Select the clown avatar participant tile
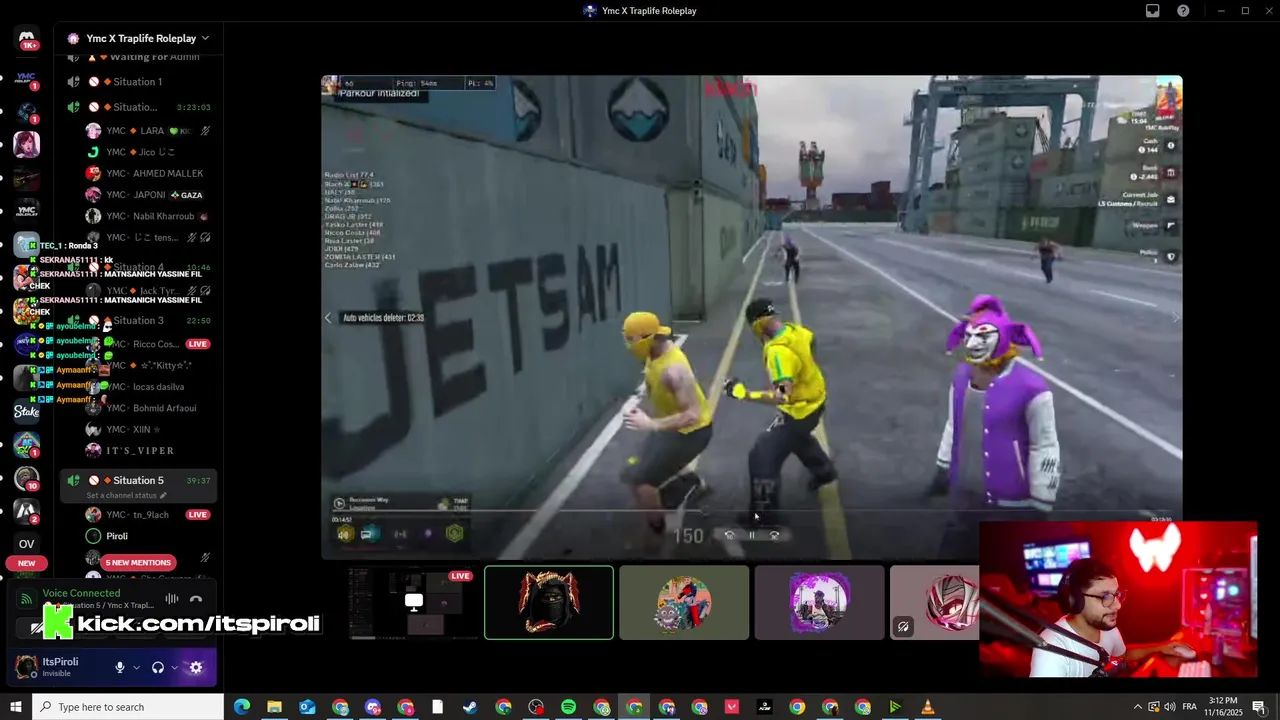The height and width of the screenshot is (720, 1280). (x=684, y=602)
